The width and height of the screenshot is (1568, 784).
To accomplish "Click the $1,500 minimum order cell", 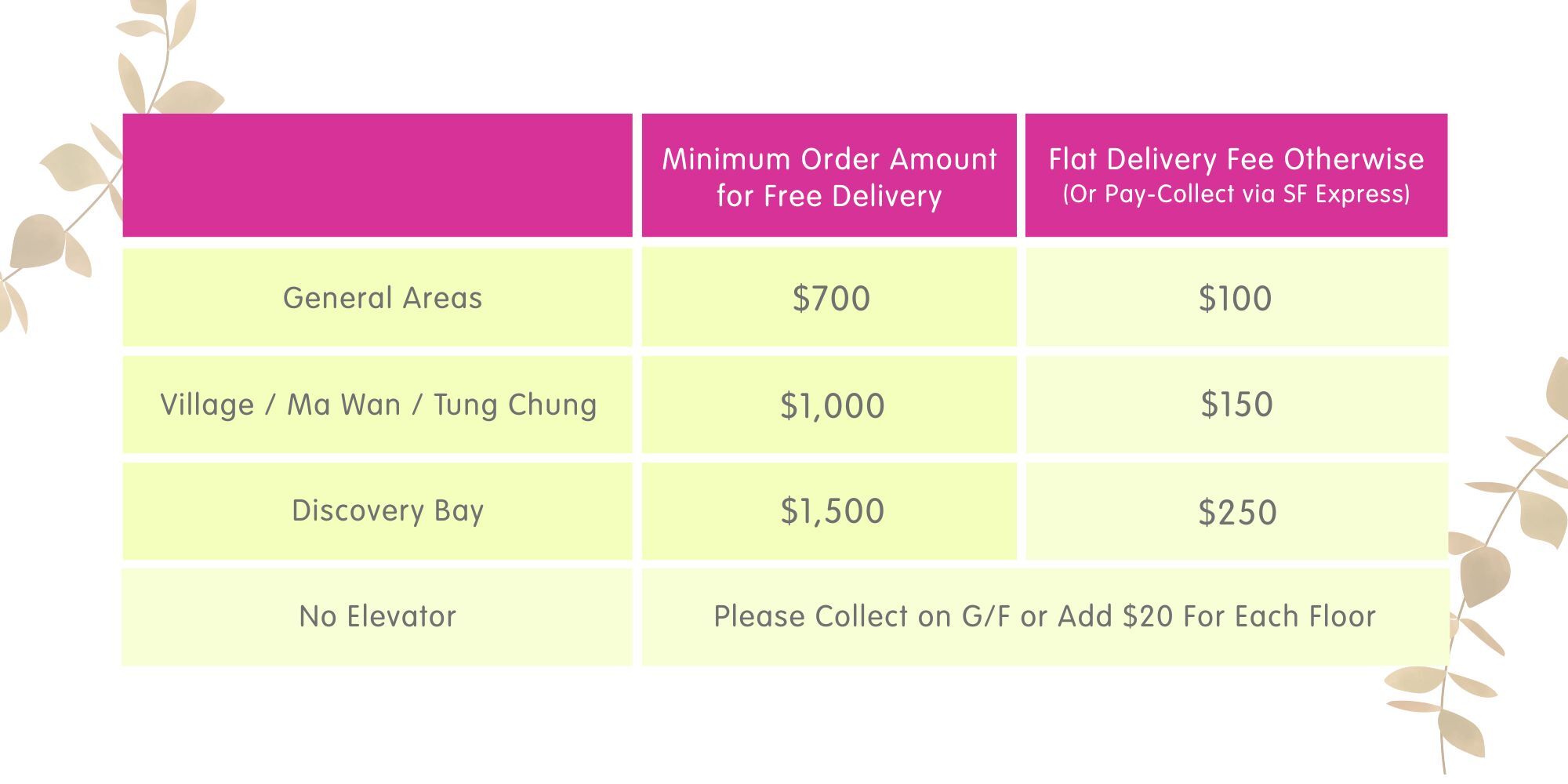I will [x=831, y=511].
